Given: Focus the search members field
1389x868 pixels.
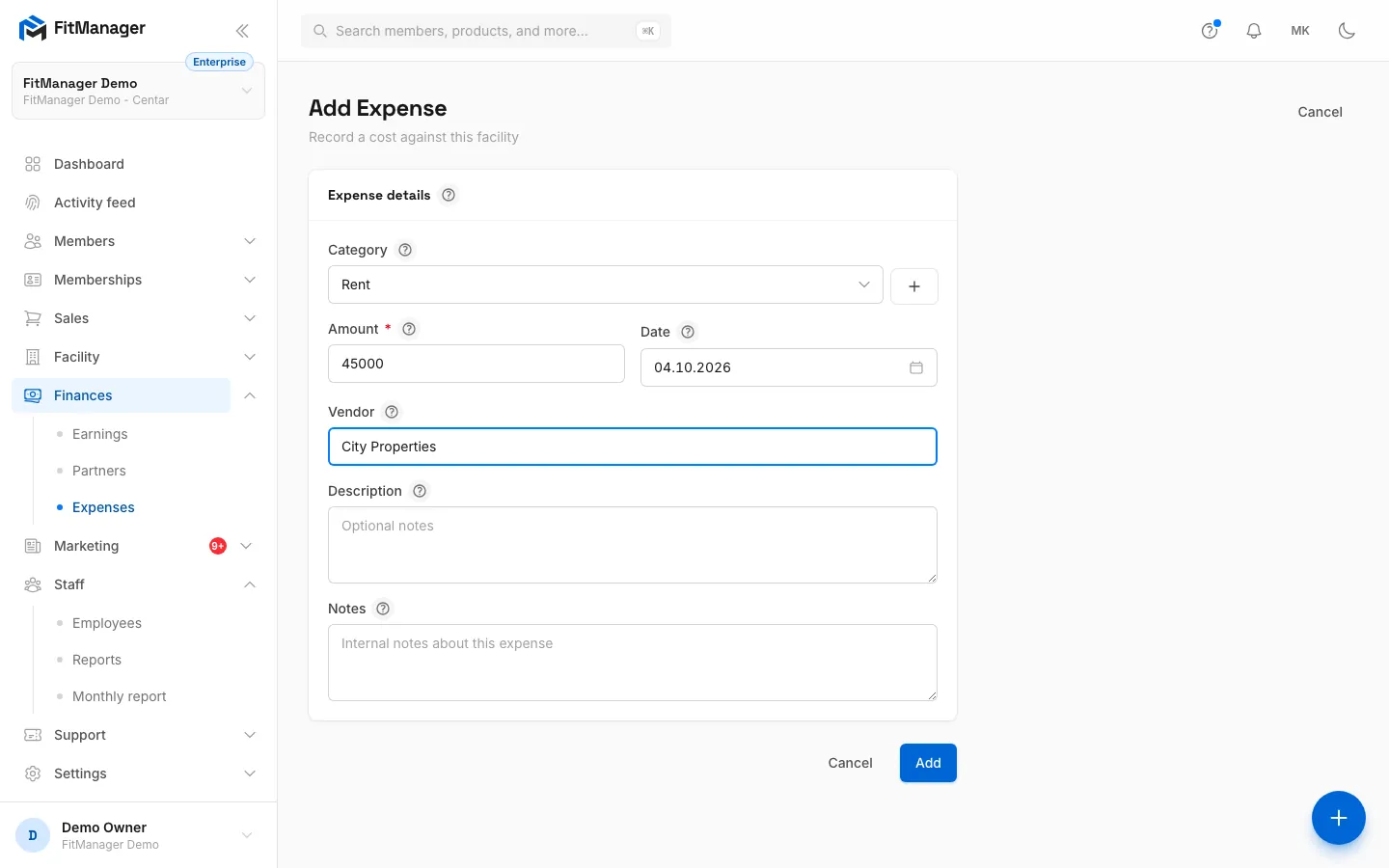Looking at the screenshot, I should [x=486, y=31].
